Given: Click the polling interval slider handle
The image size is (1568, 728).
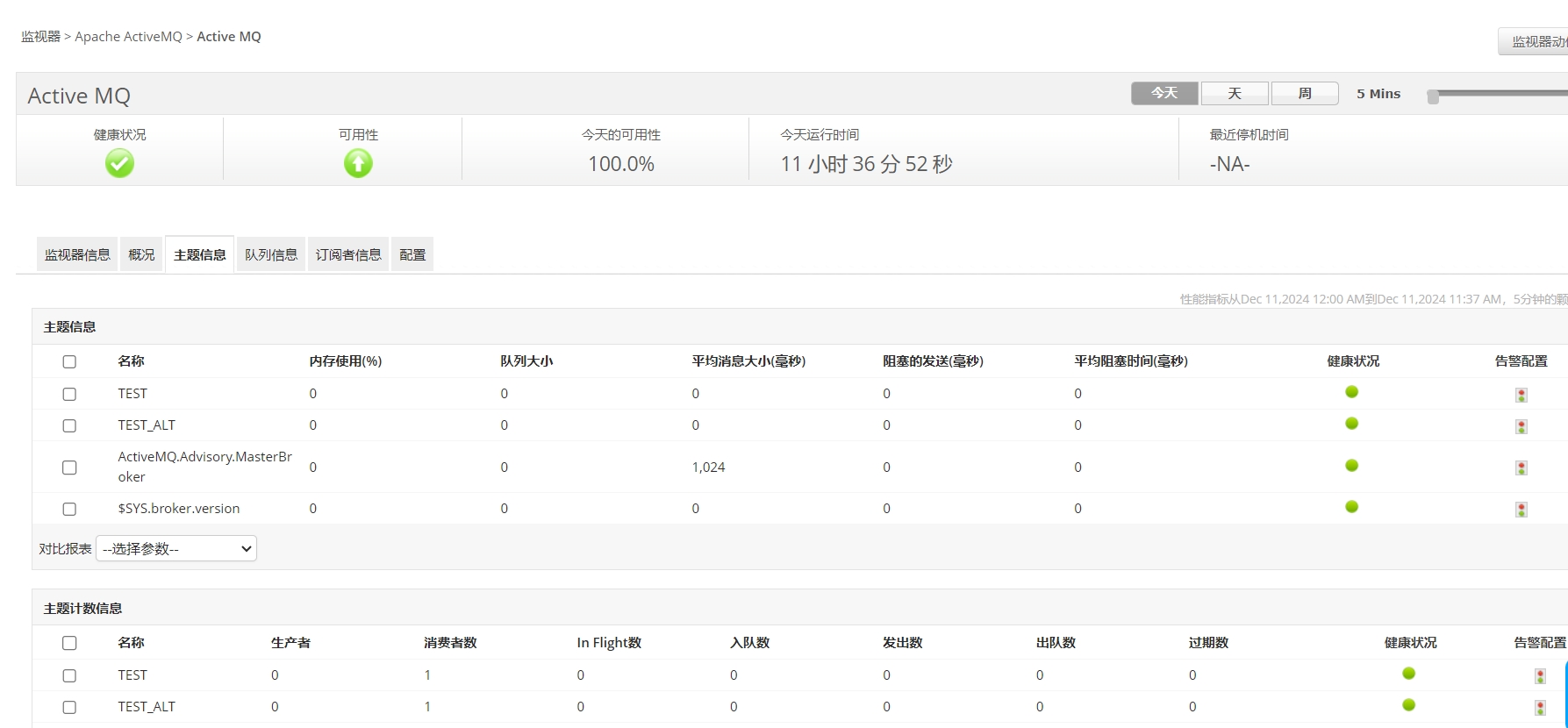Looking at the screenshot, I should coord(1433,96).
